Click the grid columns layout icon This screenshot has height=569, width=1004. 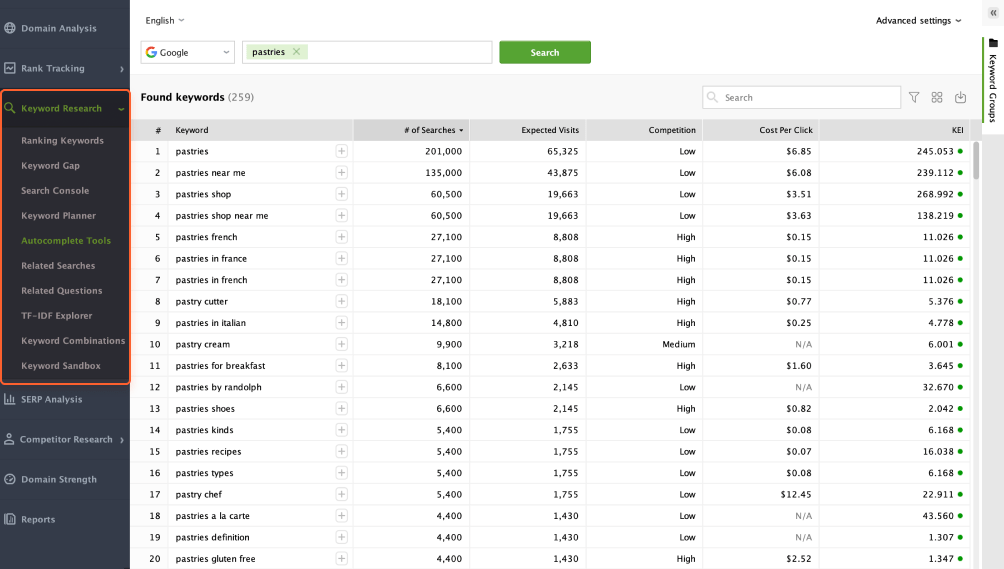937,98
